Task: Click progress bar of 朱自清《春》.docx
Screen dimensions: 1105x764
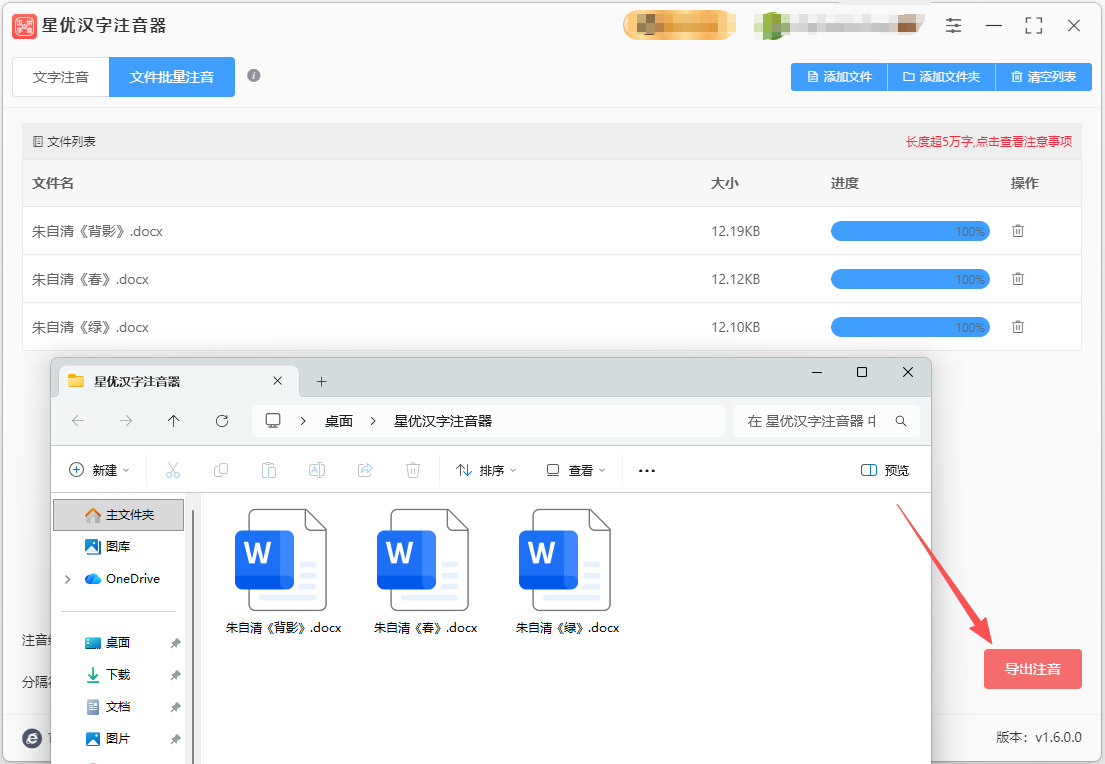Action: (x=910, y=279)
